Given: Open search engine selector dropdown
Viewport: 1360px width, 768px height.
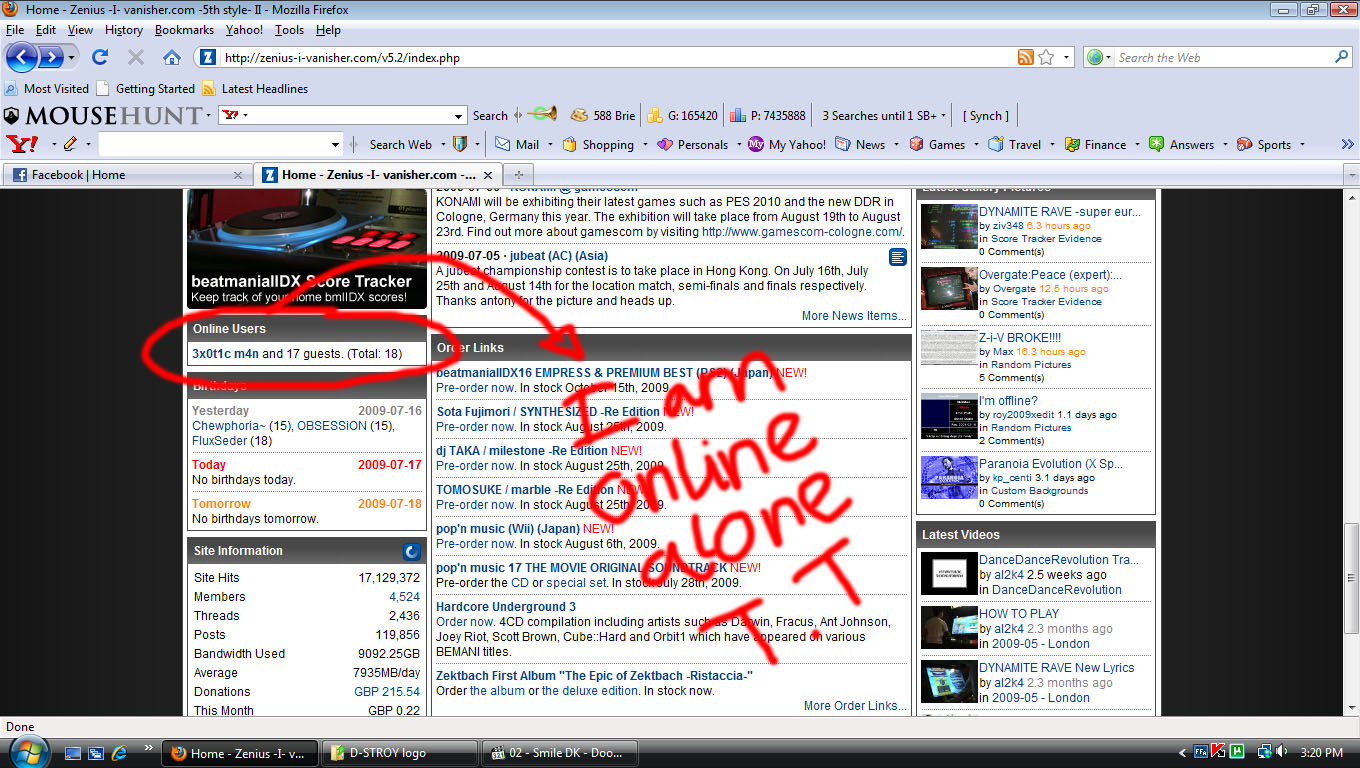Looking at the screenshot, I should [1099, 57].
